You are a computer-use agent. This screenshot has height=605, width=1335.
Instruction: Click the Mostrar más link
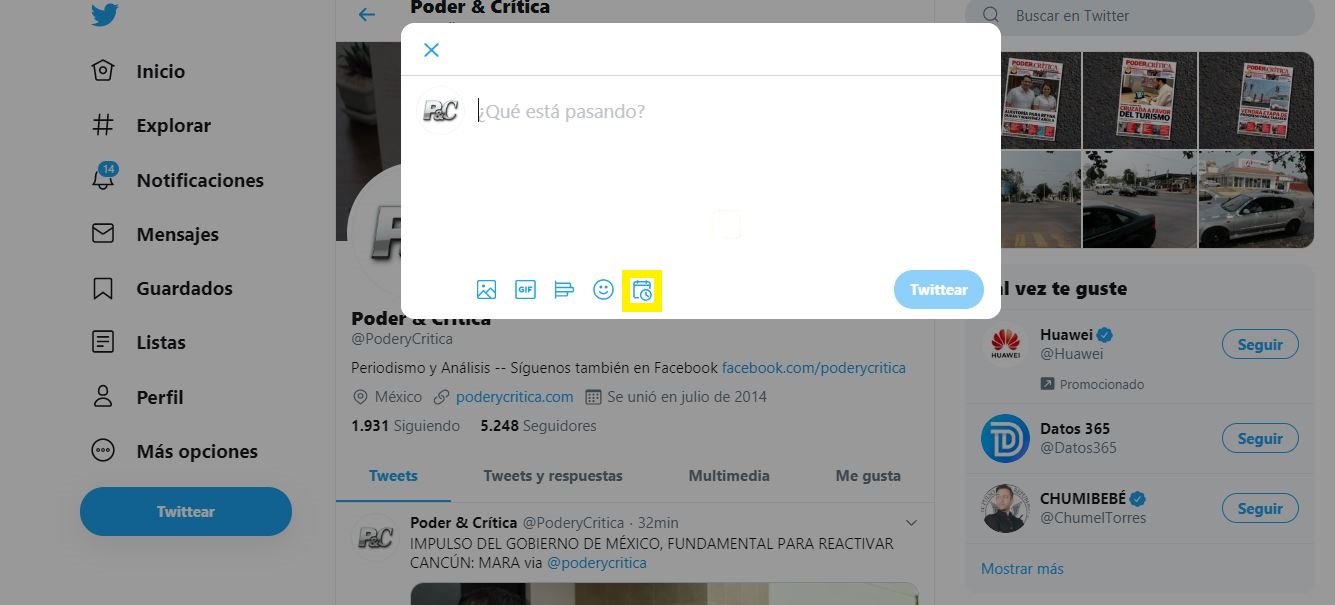point(1022,569)
